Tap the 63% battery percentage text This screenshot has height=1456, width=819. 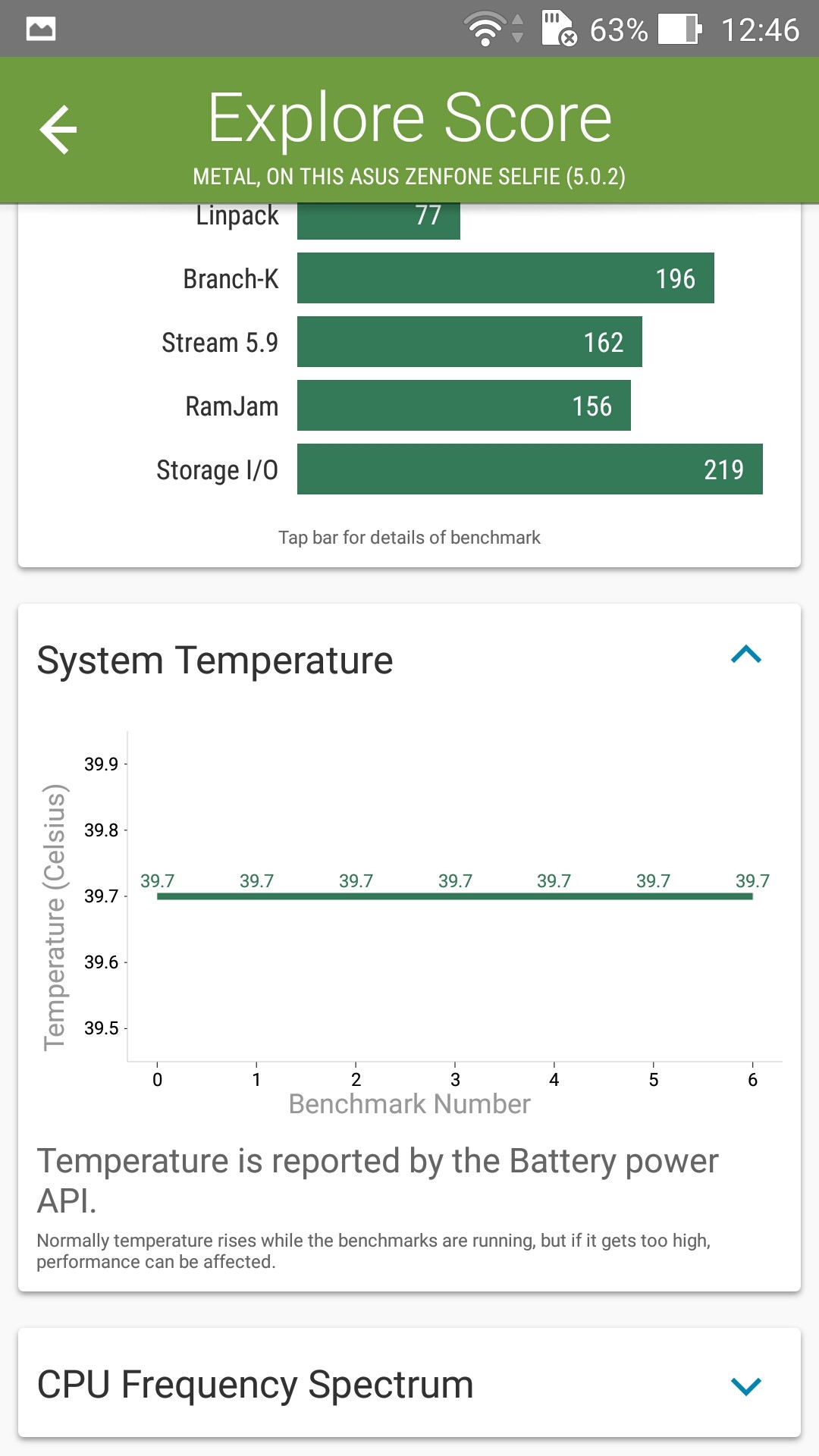click(618, 30)
